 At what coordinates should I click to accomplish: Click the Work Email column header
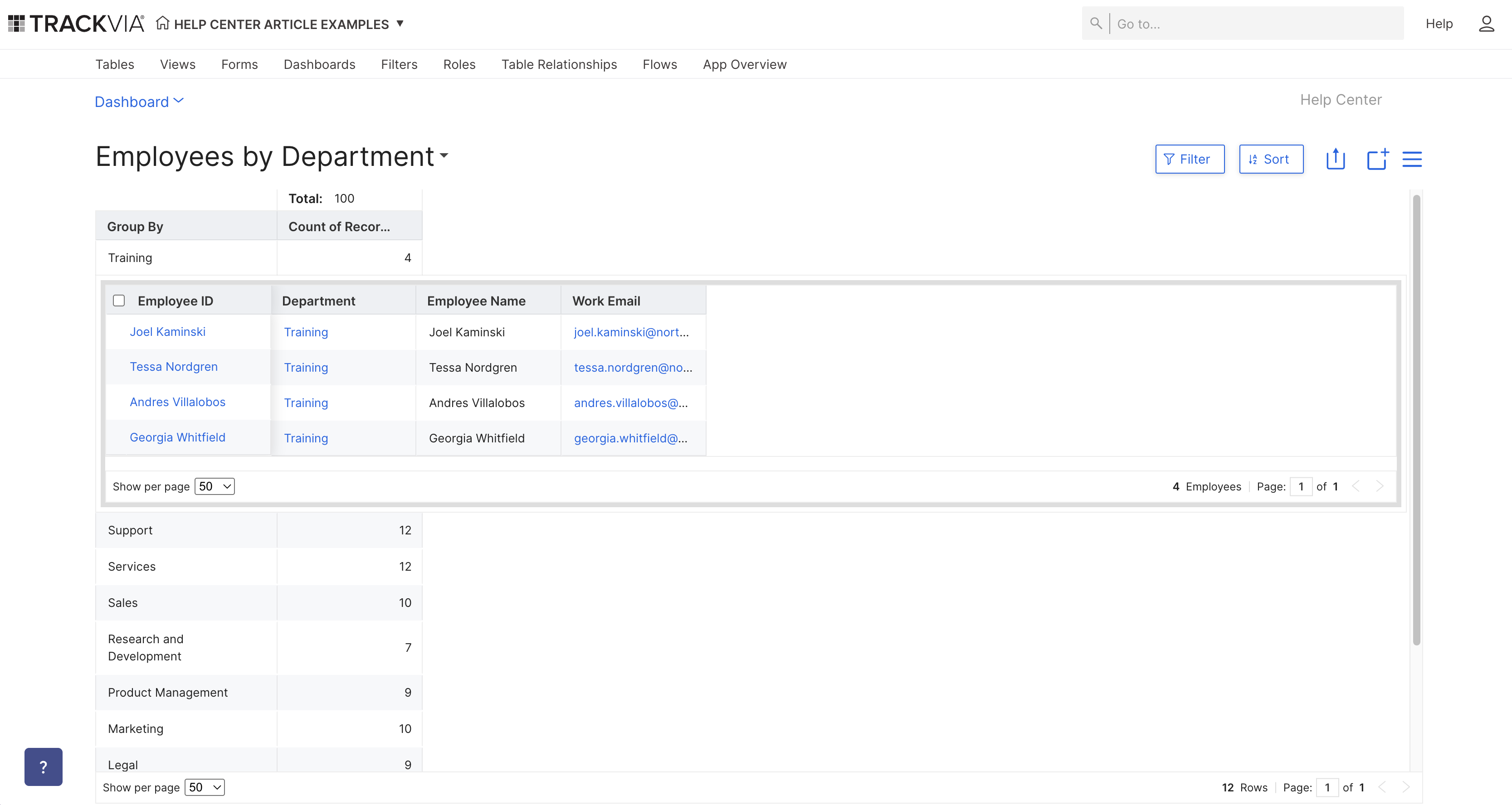(634, 301)
